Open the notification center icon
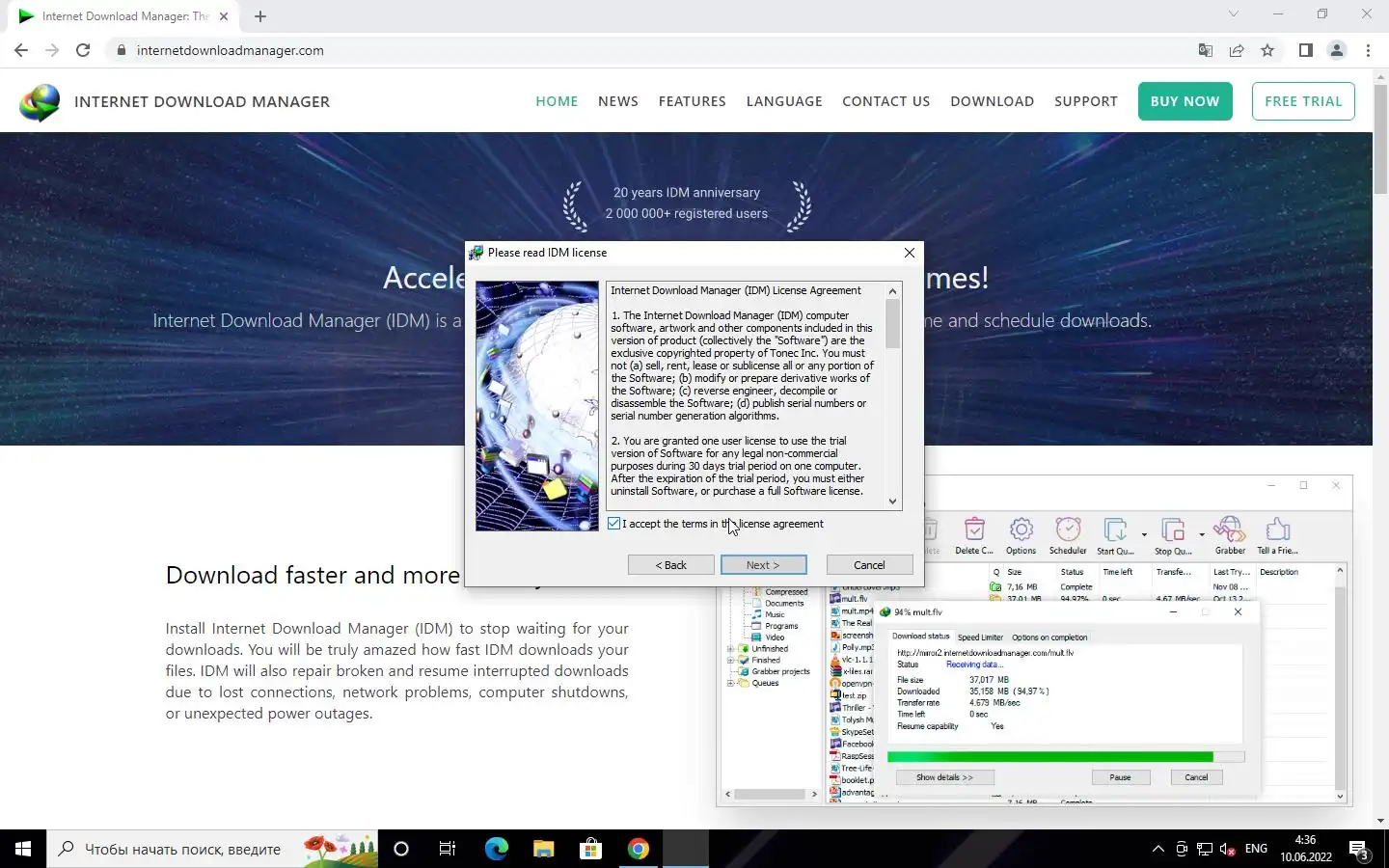Viewport: 1389px width, 868px height. (x=1359, y=850)
